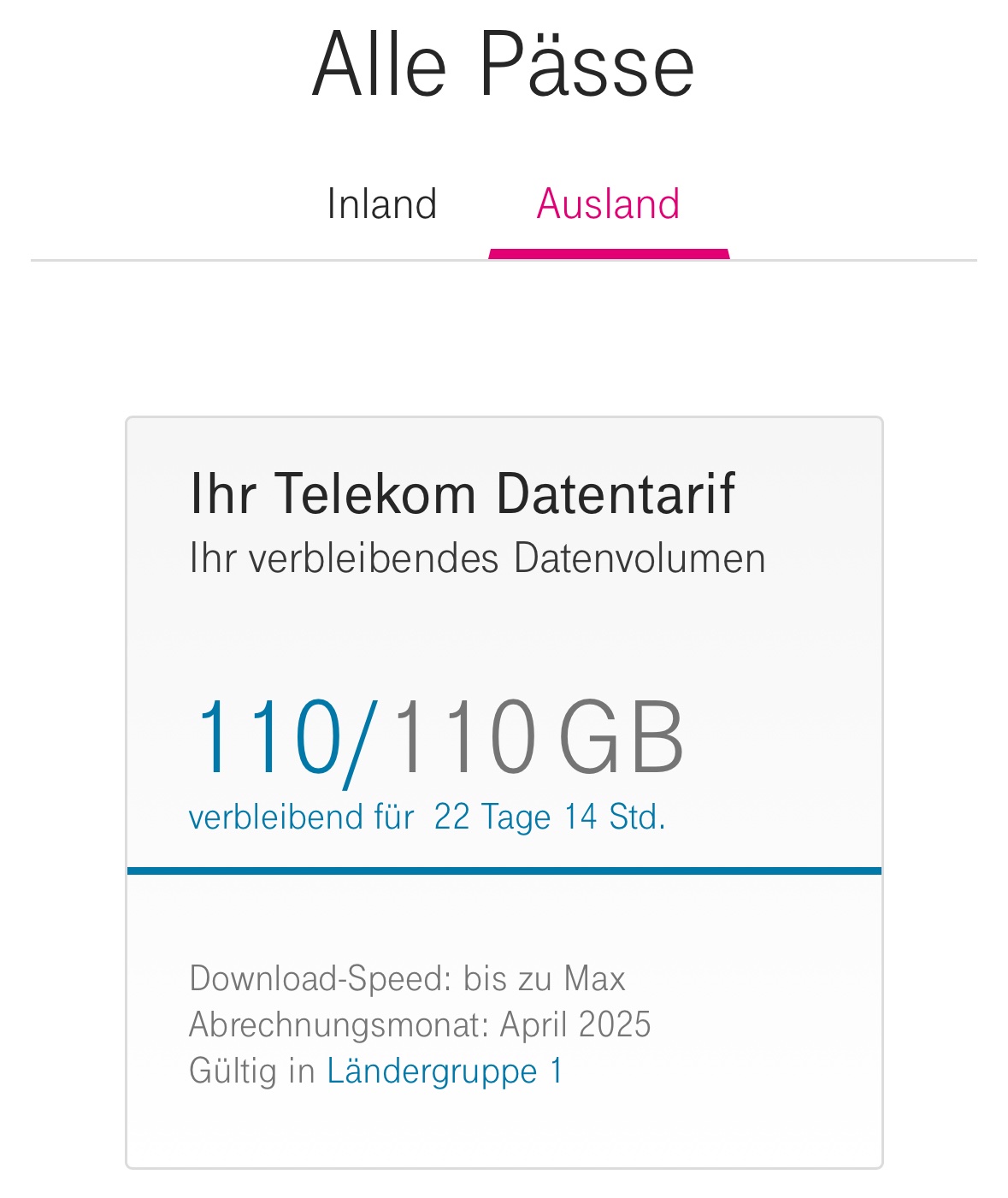Image resolution: width=1008 pixels, height=1198 pixels.
Task: Click the Alle Pässe page heading
Action: pos(504,64)
